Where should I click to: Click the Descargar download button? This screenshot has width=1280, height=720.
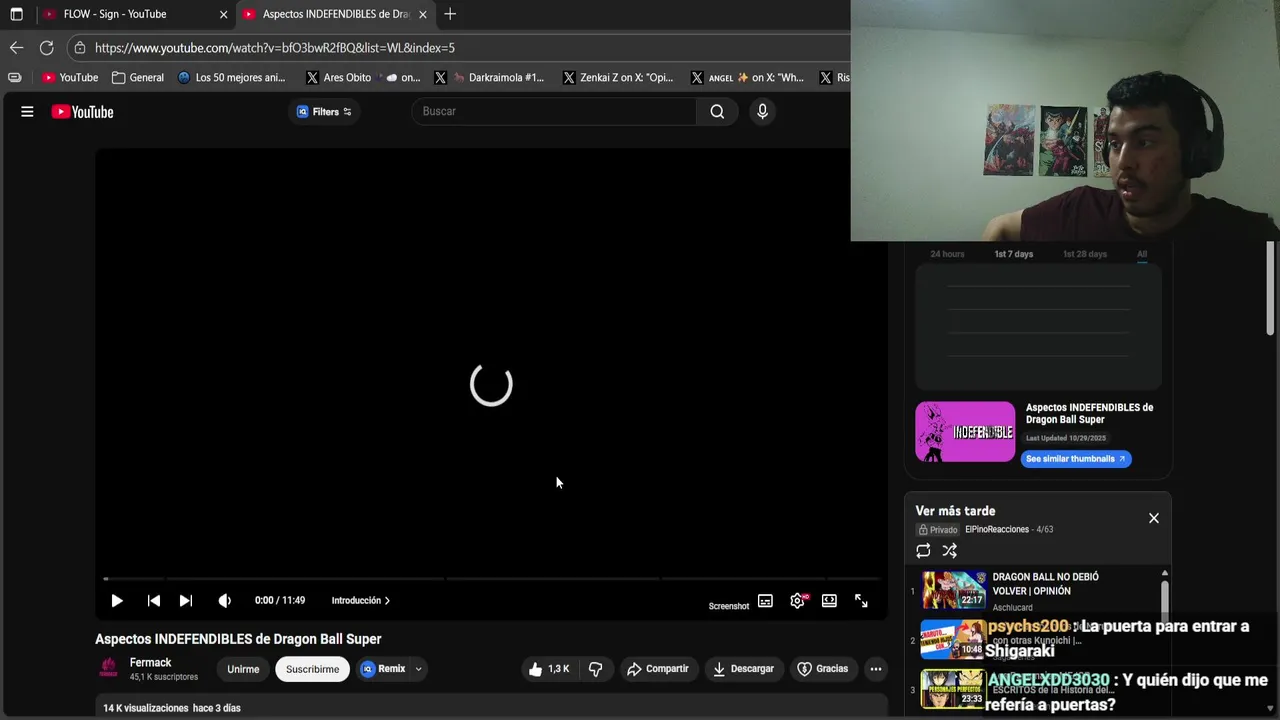(743, 669)
